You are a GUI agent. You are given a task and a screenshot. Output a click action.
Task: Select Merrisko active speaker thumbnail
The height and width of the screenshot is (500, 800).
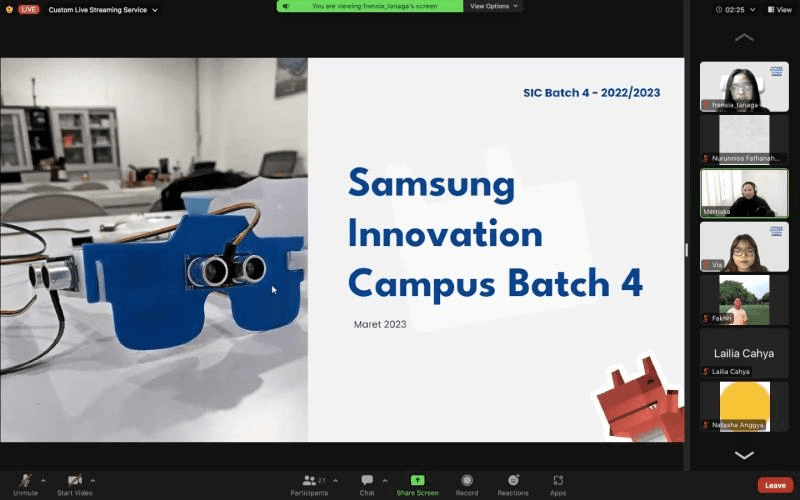pyautogui.click(x=744, y=193)
